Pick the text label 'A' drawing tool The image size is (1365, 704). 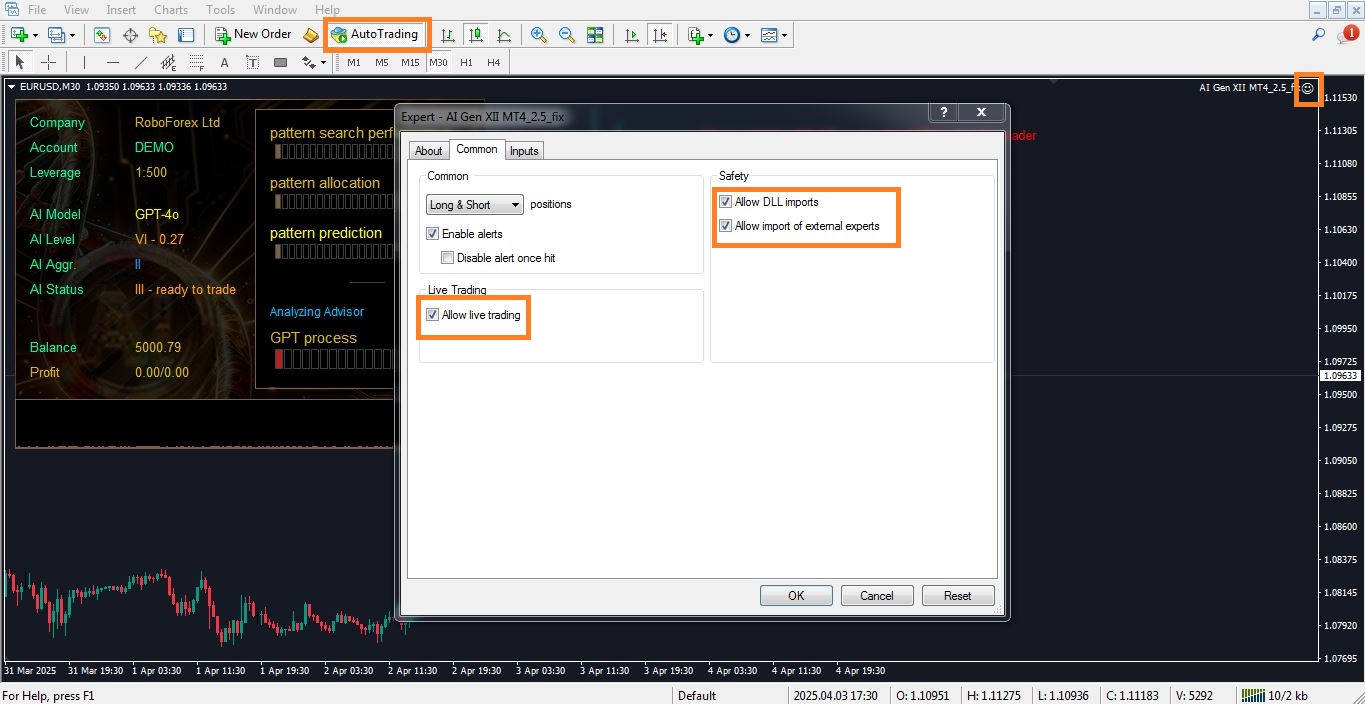coord(224,62)
